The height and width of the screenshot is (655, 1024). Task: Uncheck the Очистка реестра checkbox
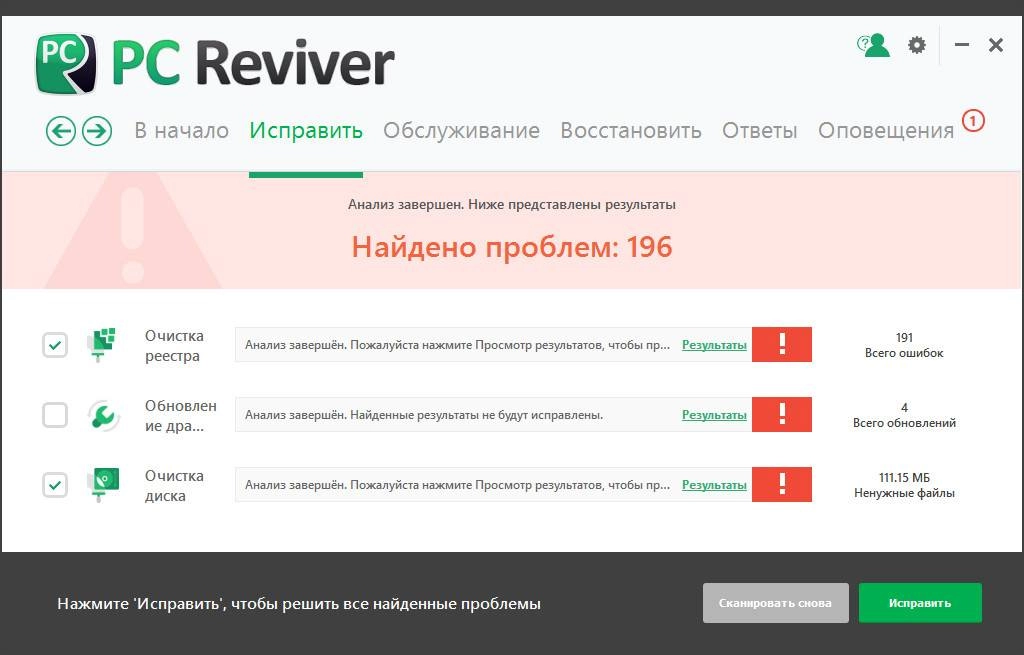point(55,345)
